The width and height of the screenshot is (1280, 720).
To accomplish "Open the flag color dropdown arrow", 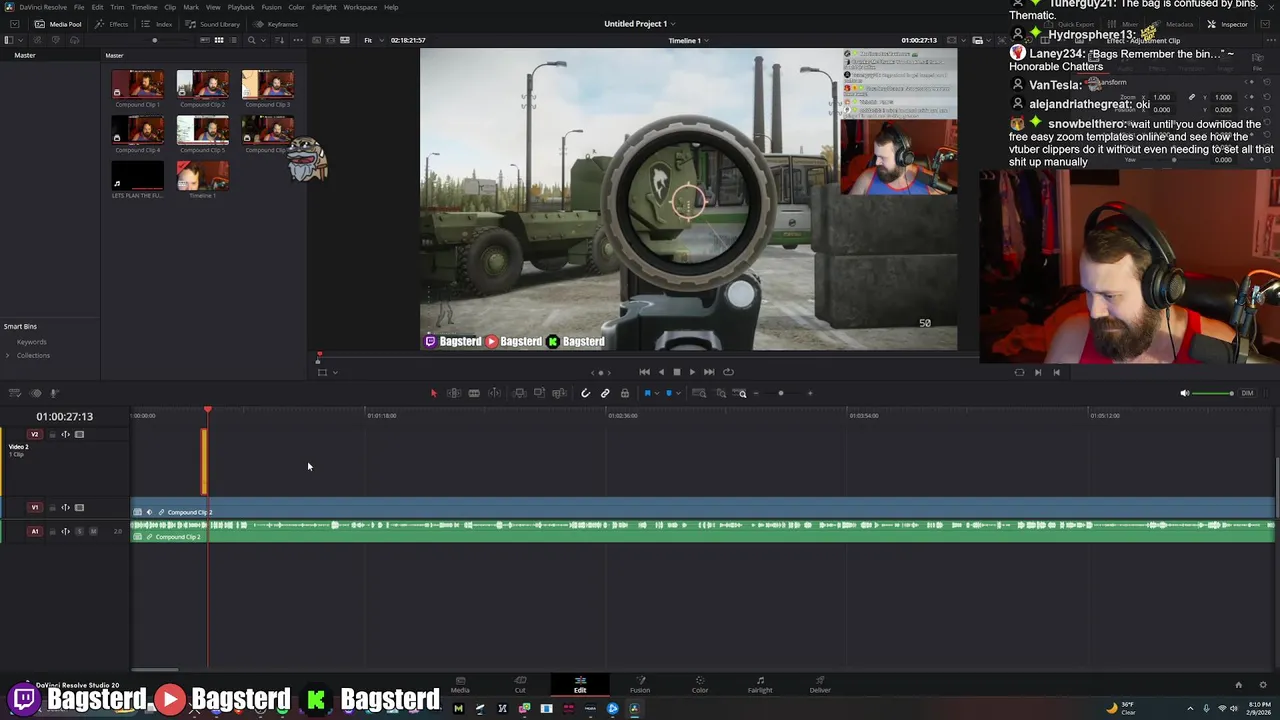I will [656, 393].
